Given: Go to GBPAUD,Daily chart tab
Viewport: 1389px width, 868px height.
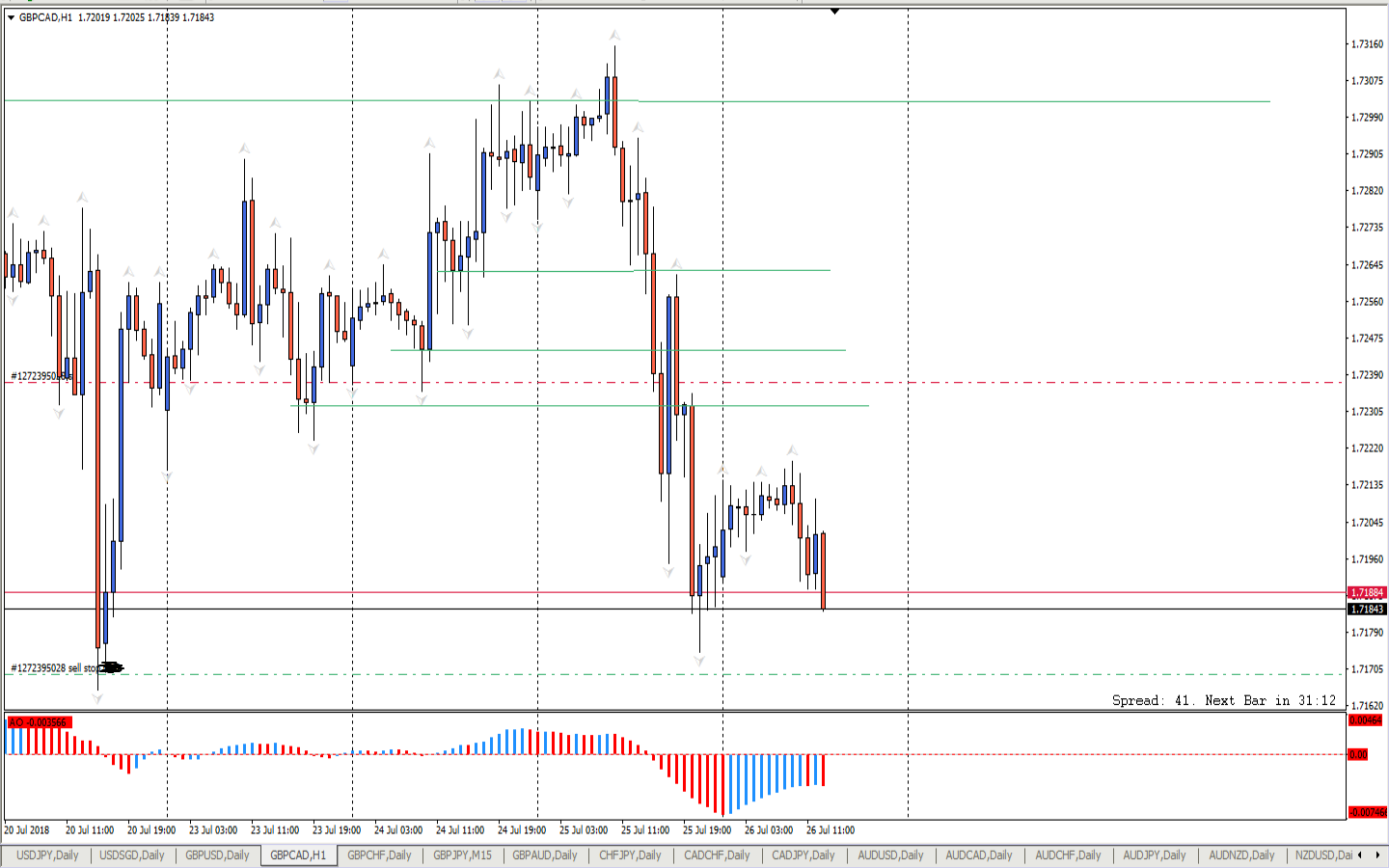Looking at the screenshot, I should point(545,855).
